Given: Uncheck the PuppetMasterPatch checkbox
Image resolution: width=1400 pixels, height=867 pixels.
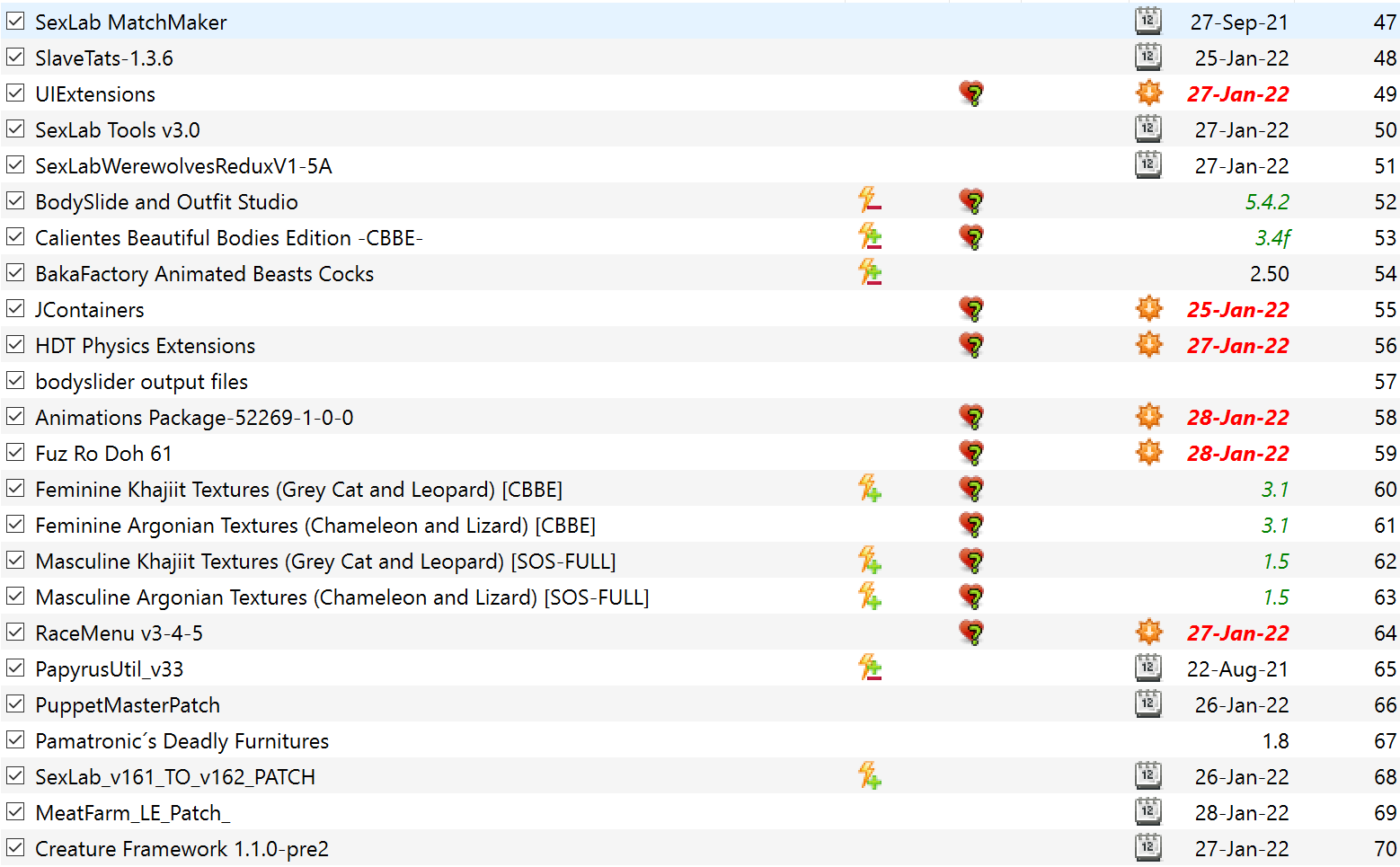Looking at the screenshot, I should [x=15, y=703].
